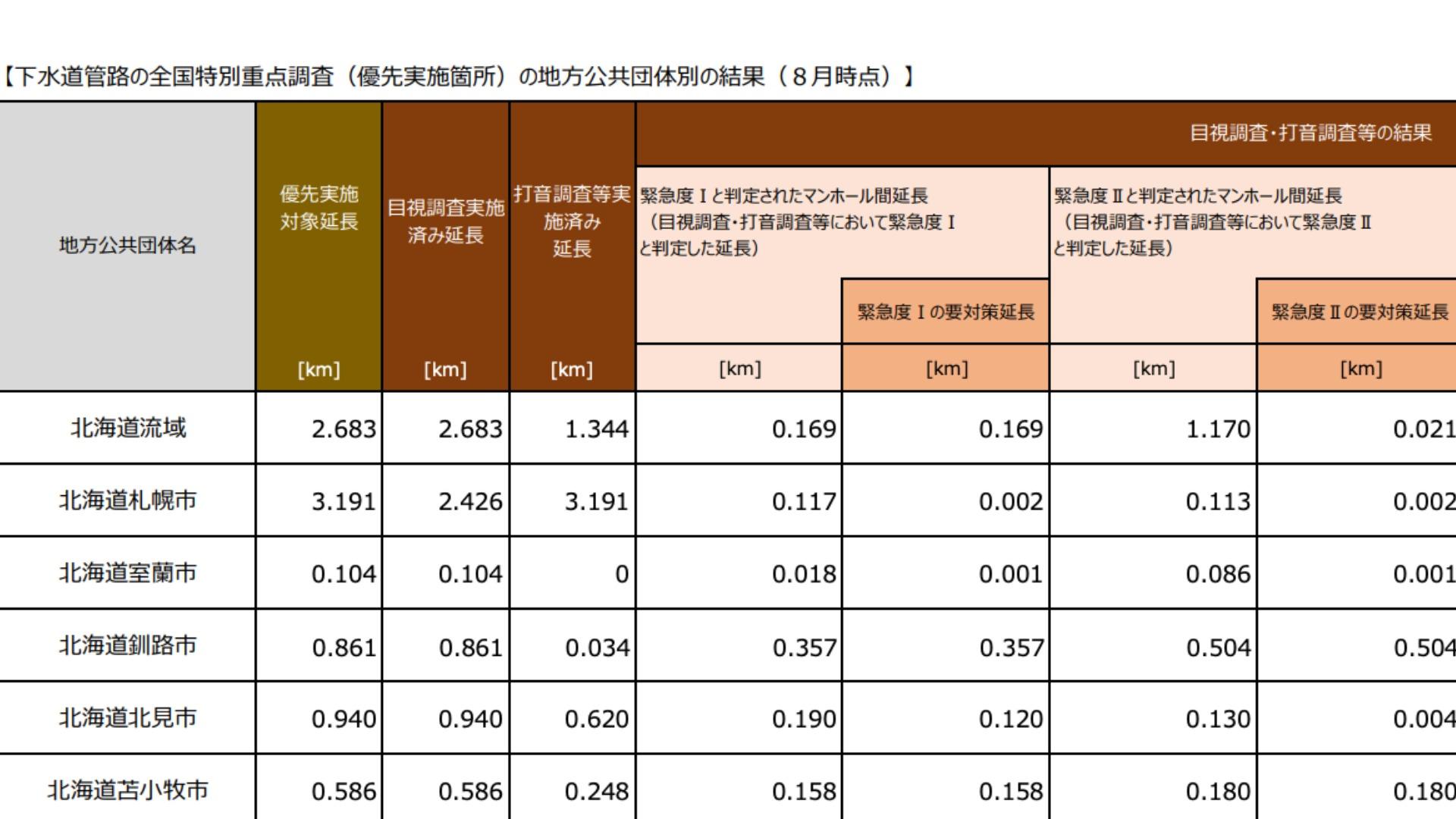Select the 北海道北見市 row label
This screenshot has width=1456, height=819.
point(127,717)
